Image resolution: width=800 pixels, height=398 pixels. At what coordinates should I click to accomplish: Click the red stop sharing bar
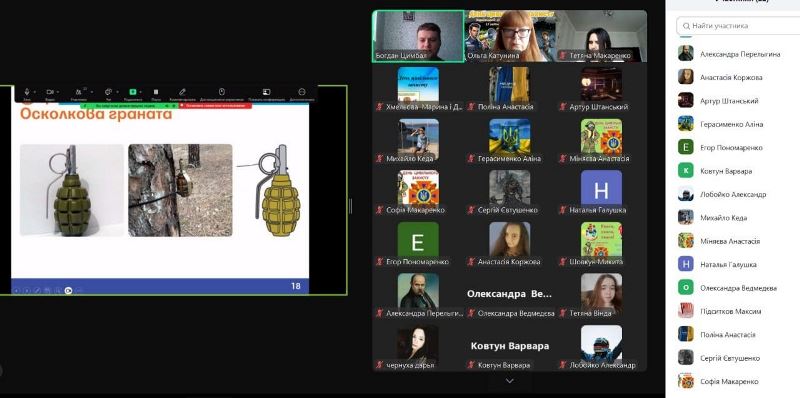click(x=215, y=106)
